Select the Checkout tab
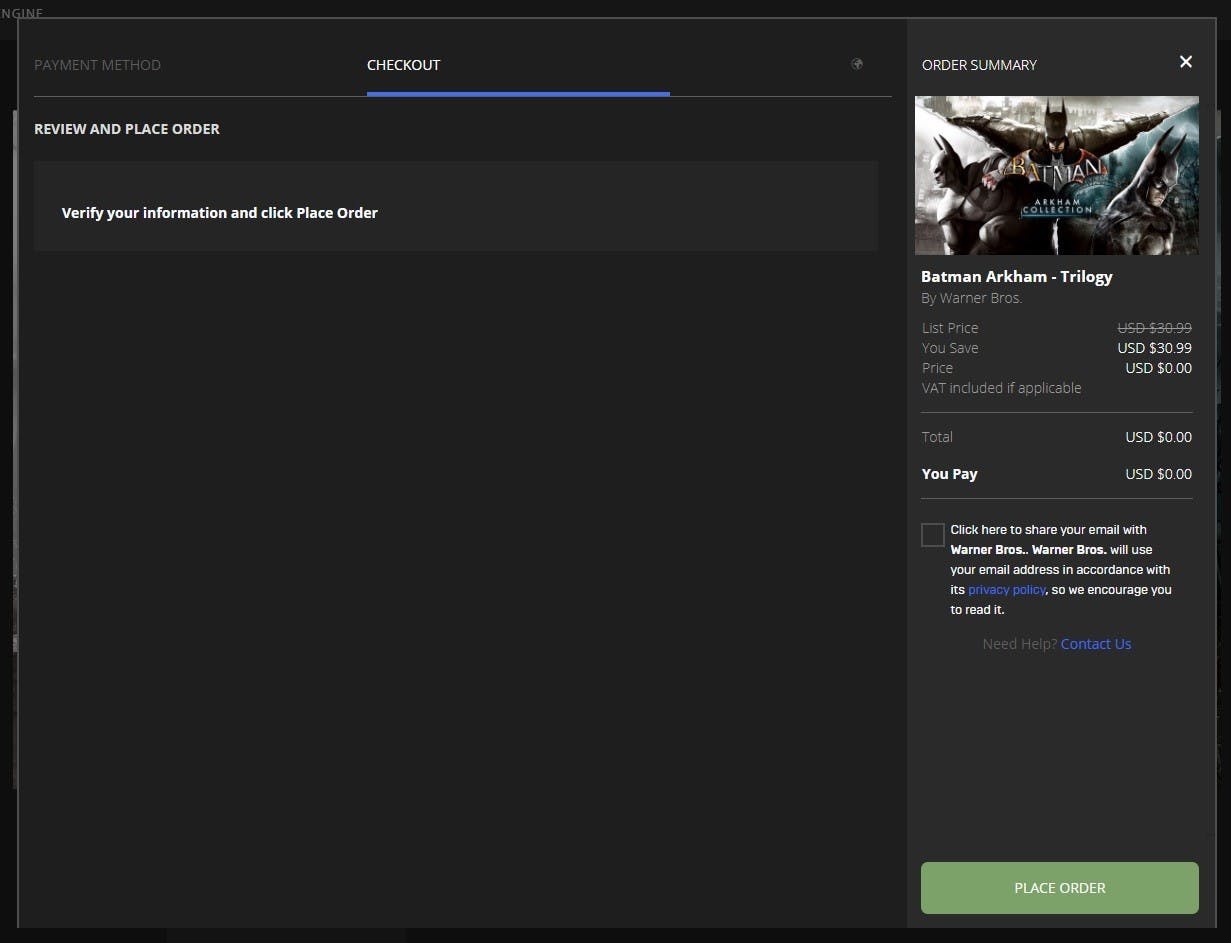 tap(403, 65)
